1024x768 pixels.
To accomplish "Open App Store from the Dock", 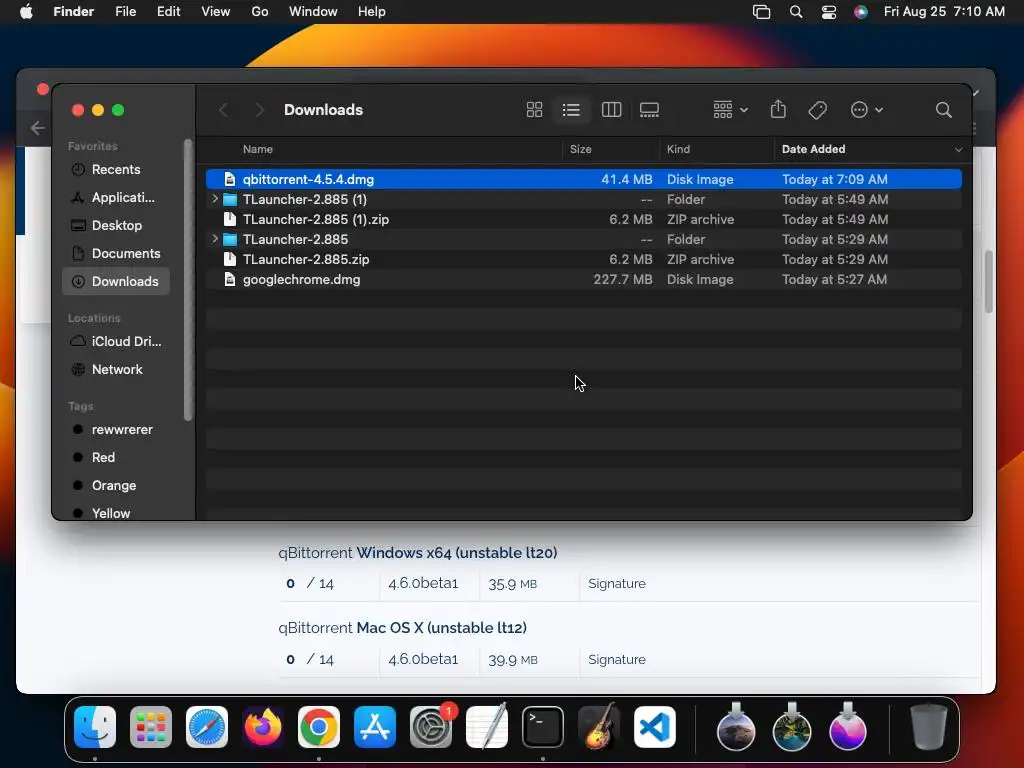I will (x=375, y=727).
